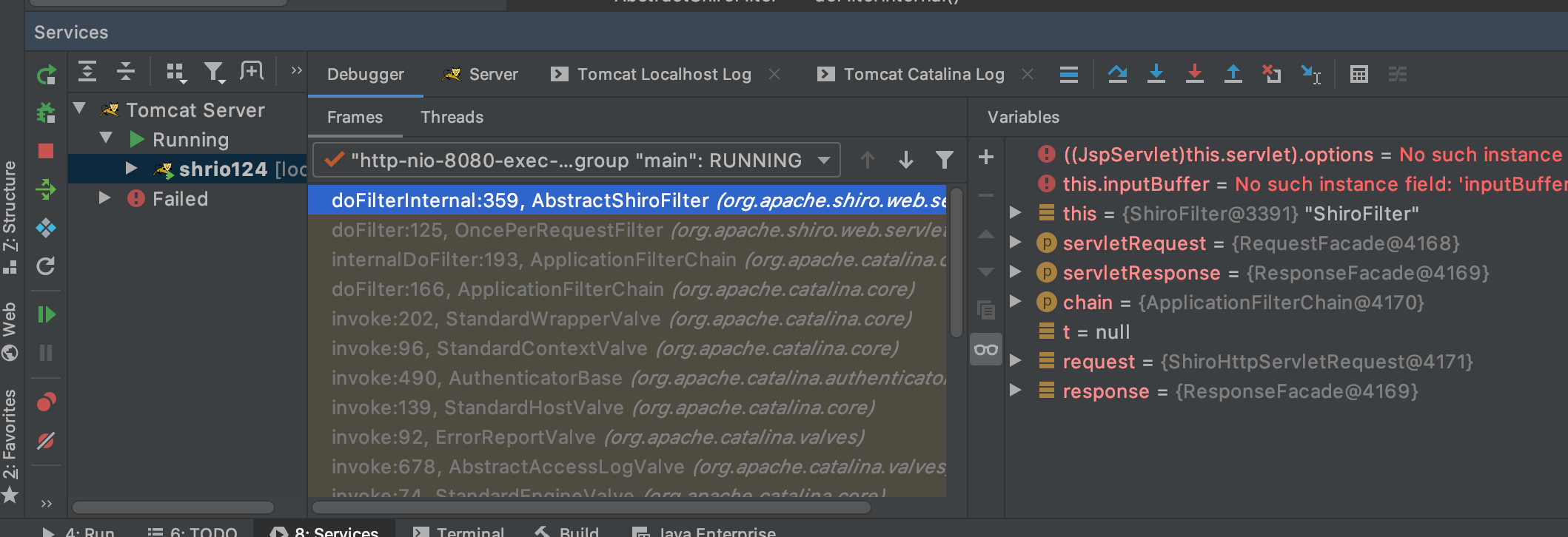Viewport: 1568px width, 537px height.
Task: Expand the servletResponse variable
Action: tap(1016, 272)
